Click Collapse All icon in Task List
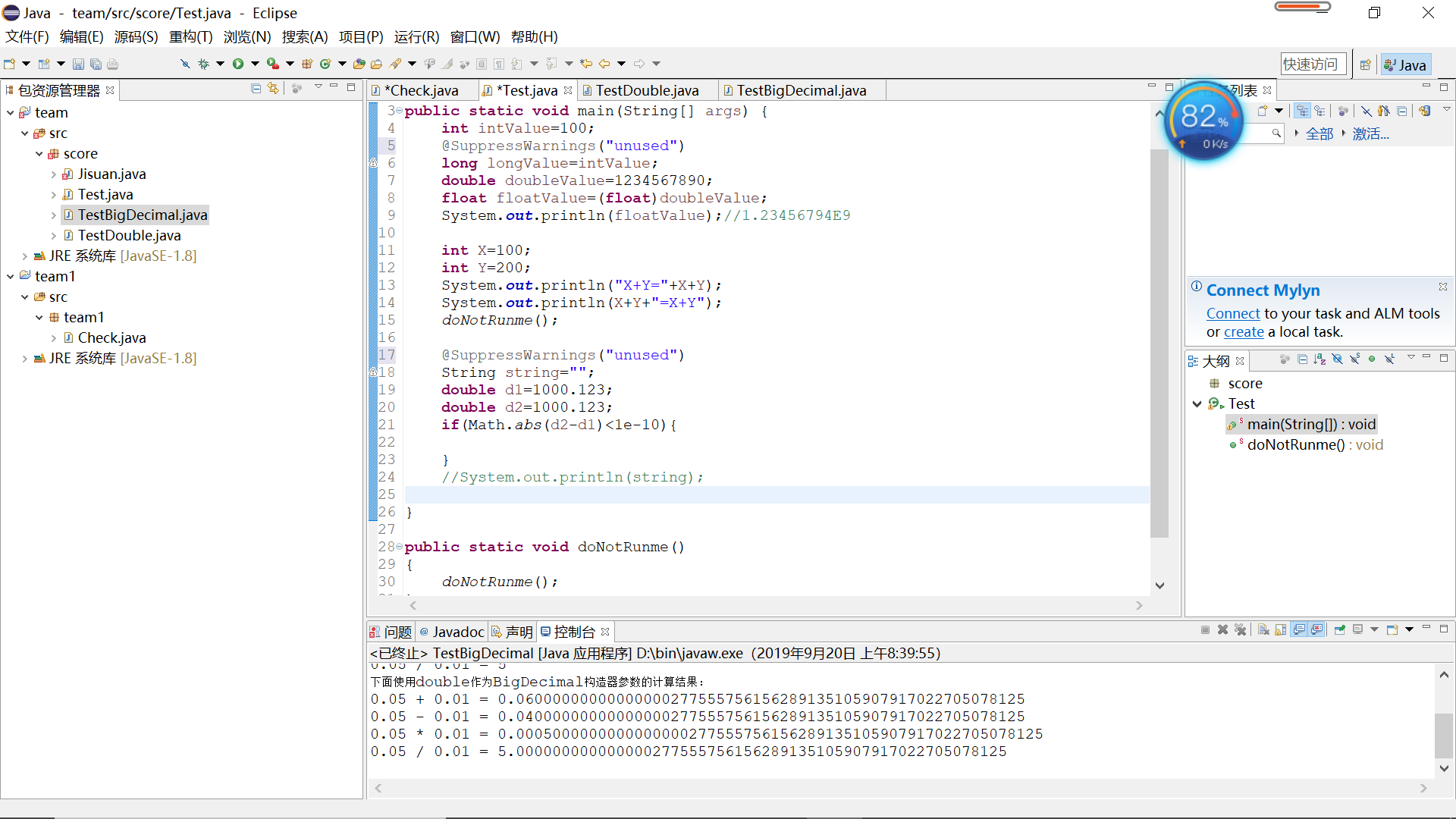 pos(1402,111)
